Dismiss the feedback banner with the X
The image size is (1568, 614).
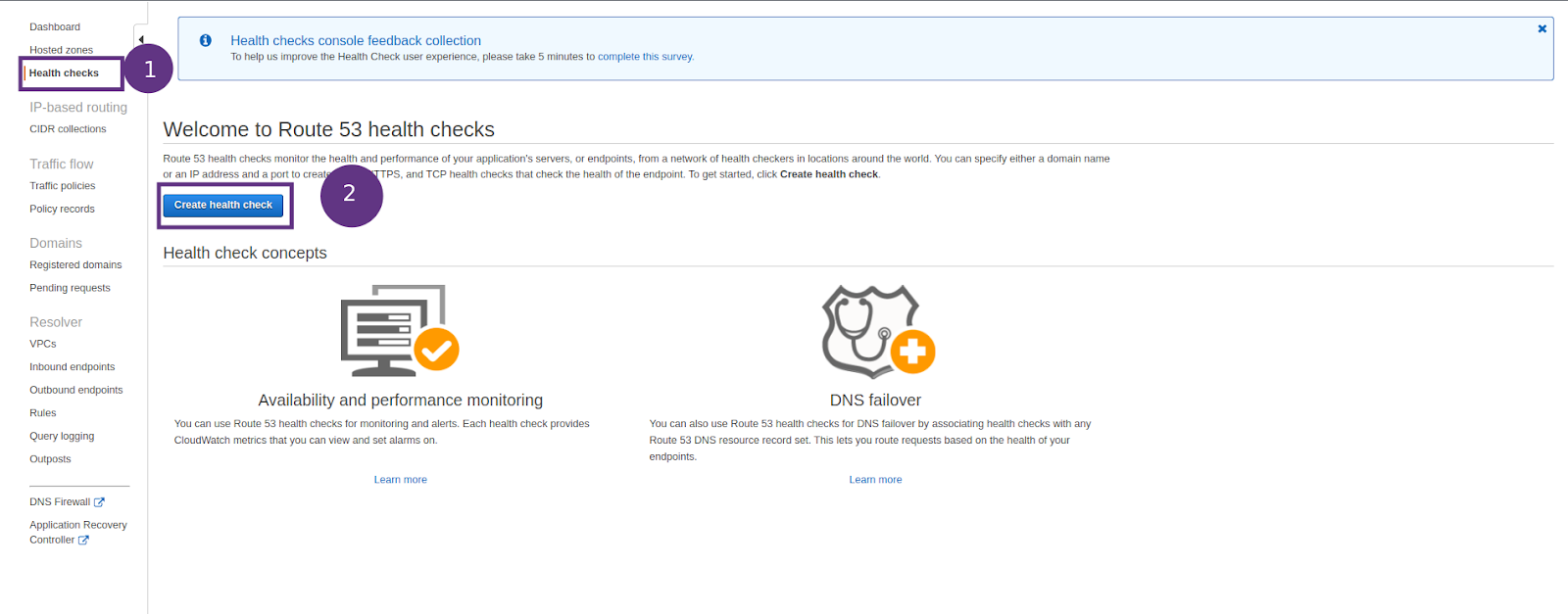click(x=1542, y=29)
